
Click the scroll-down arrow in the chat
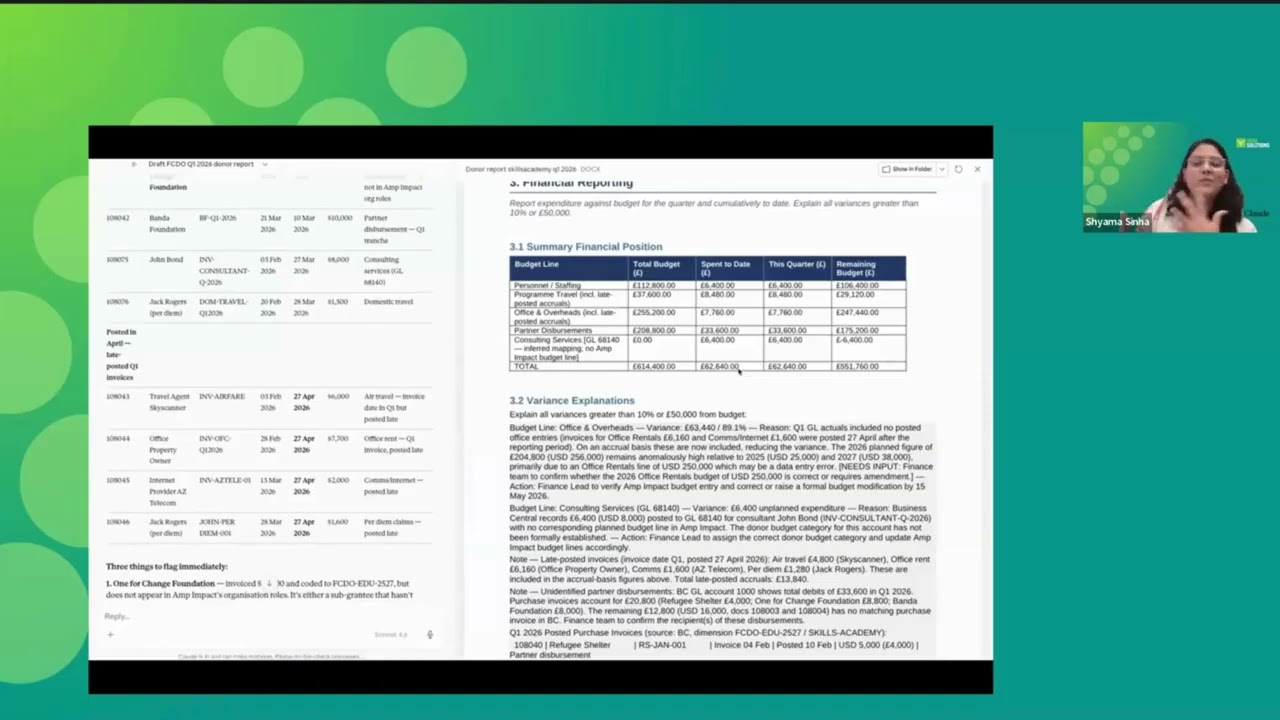coord(268,583)
